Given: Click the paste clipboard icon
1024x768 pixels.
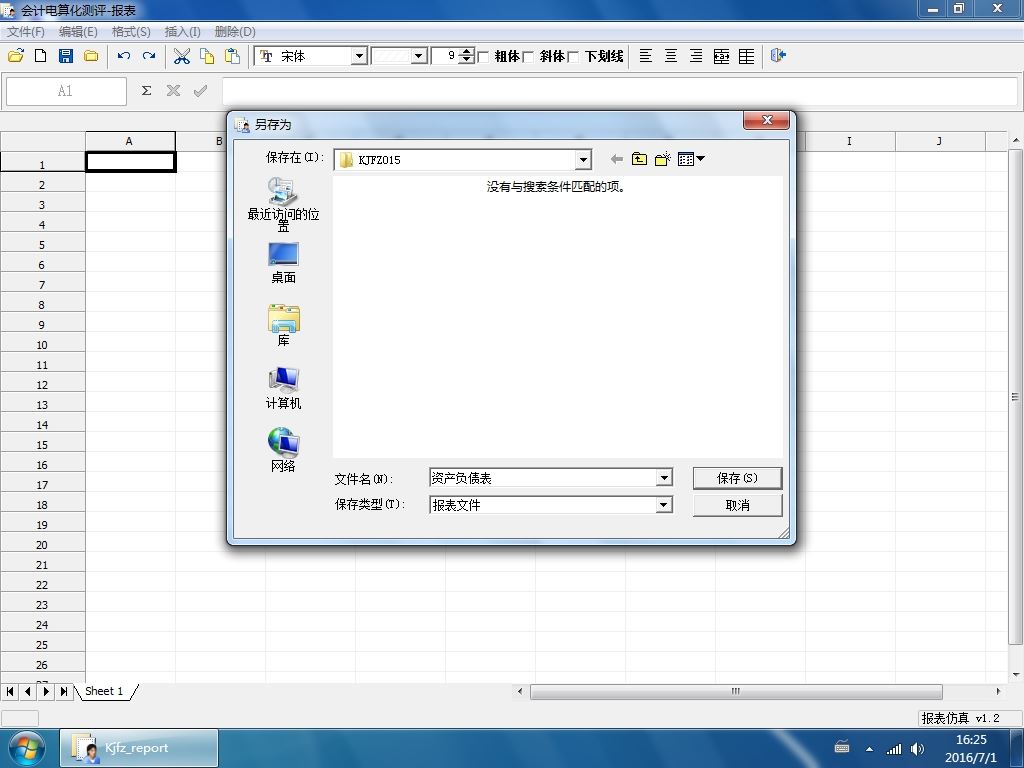Looking at the screenshot, I should (232, 56).
